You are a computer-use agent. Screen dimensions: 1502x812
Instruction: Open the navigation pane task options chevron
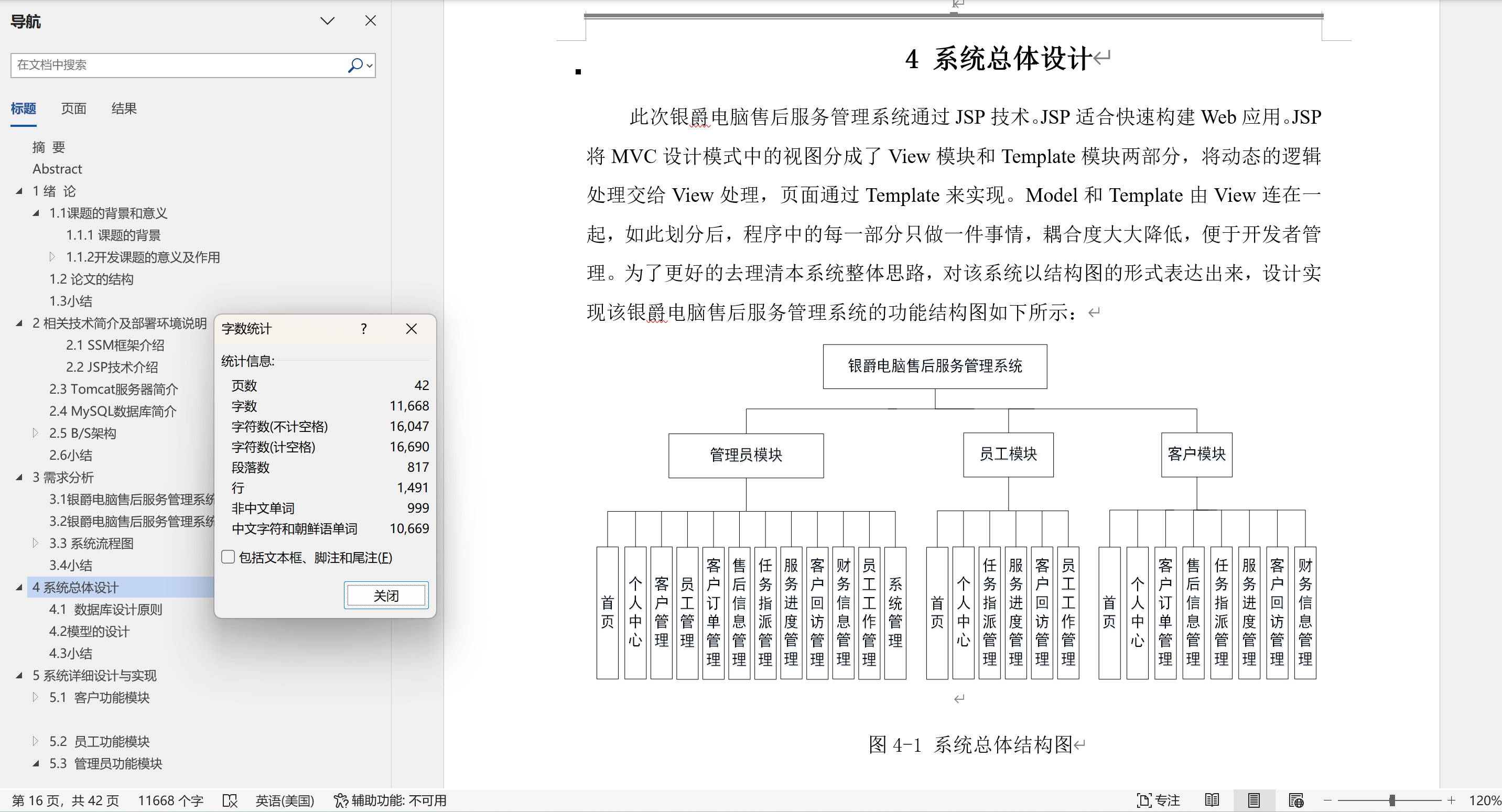click(x=328, y=21)
